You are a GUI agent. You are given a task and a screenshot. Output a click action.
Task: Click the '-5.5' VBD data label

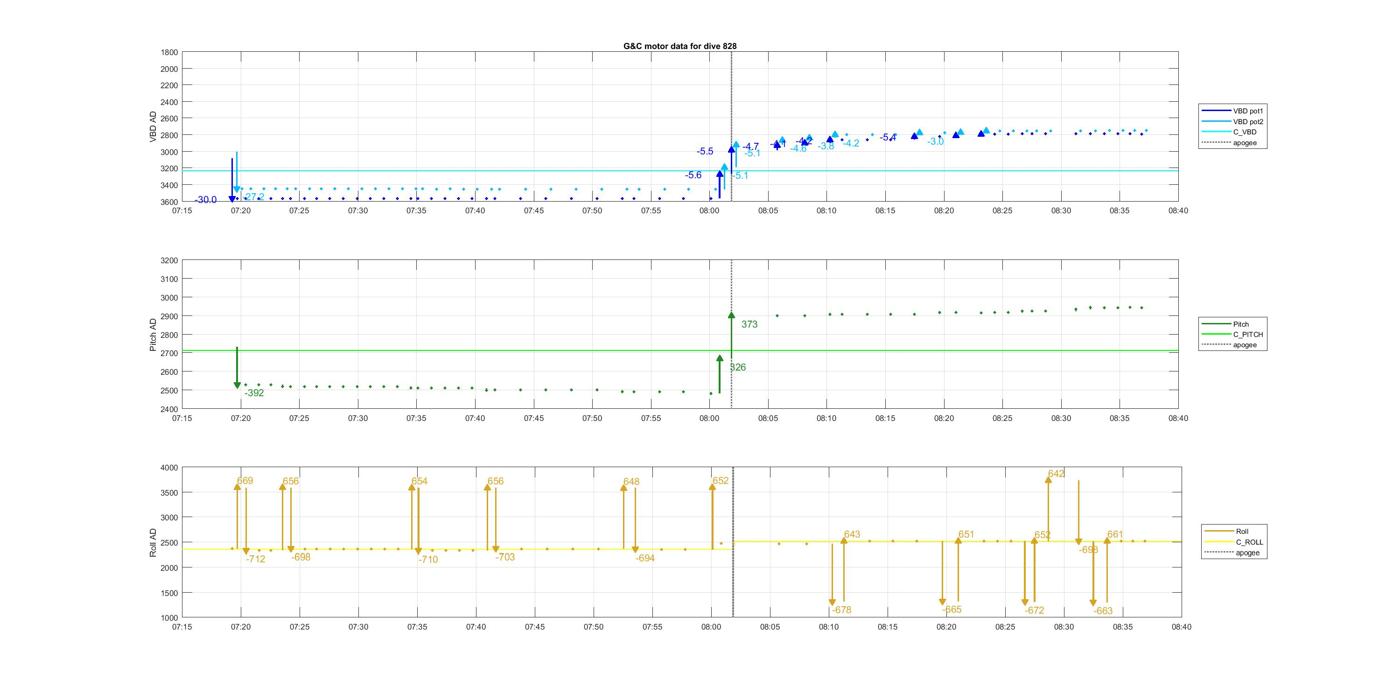pos(705,151)
